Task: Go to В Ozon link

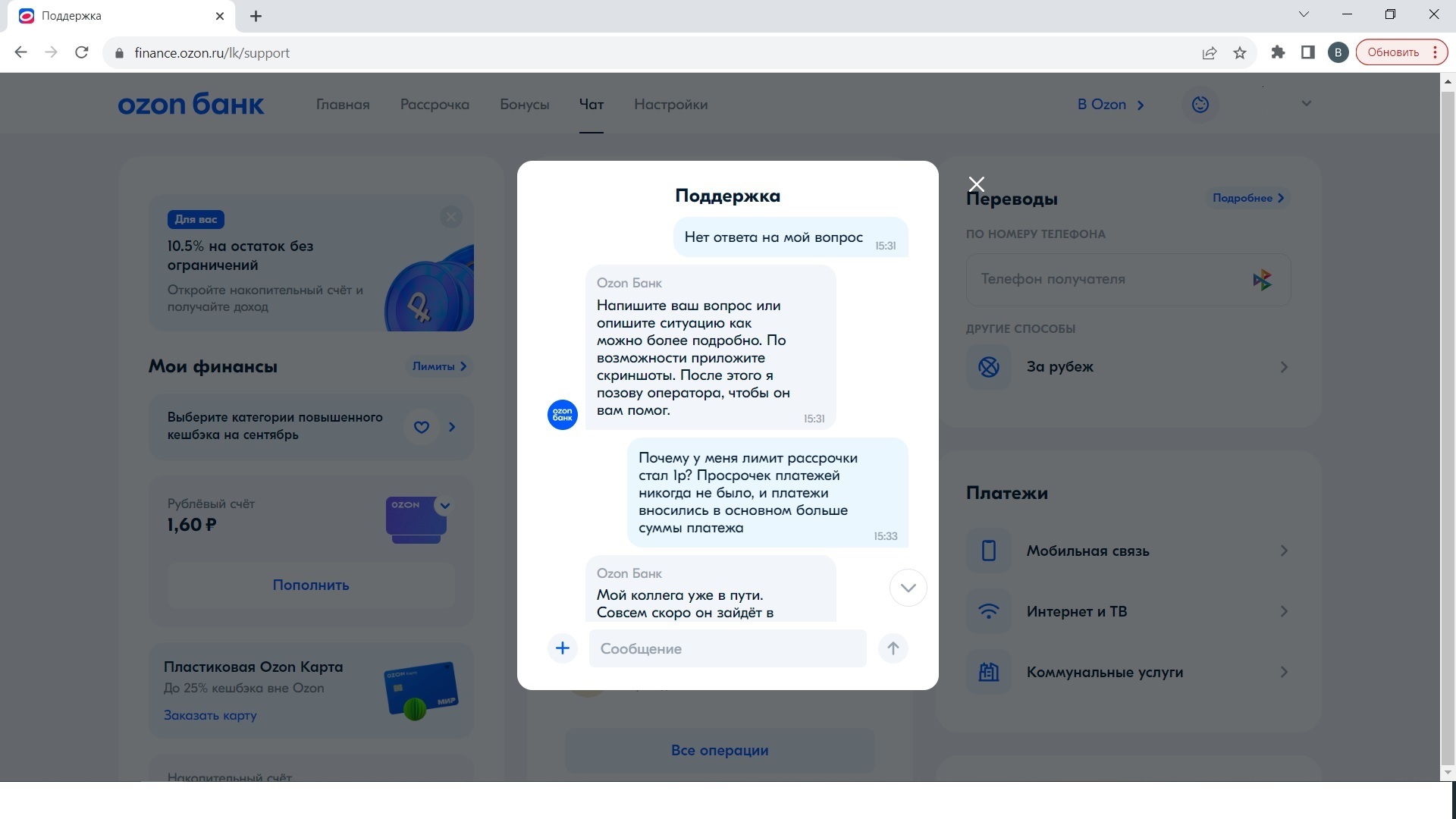Action: point(1110,105)
